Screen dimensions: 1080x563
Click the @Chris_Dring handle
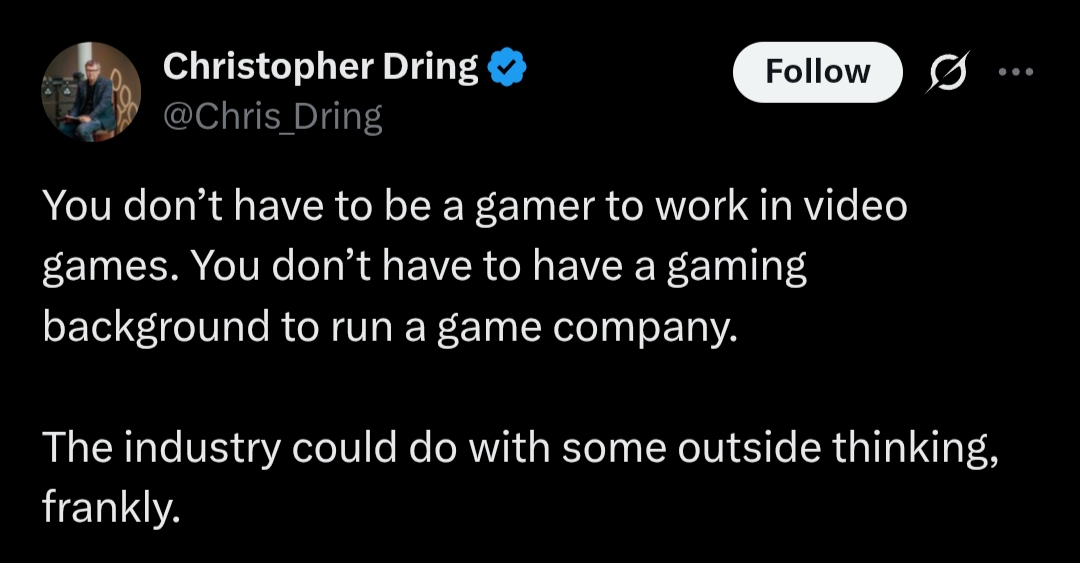coord(272,117)
